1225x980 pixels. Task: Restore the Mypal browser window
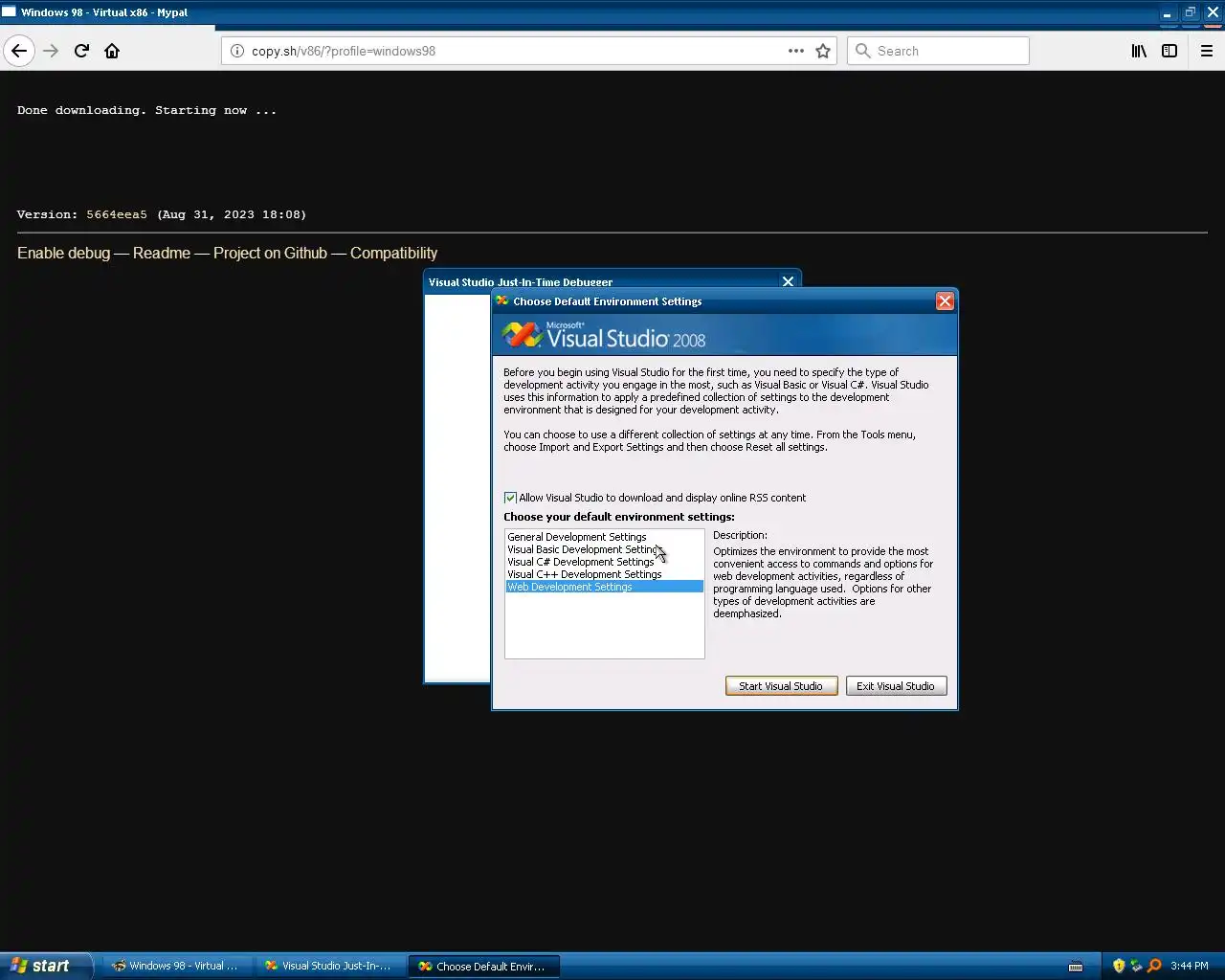coord(1190,12)
